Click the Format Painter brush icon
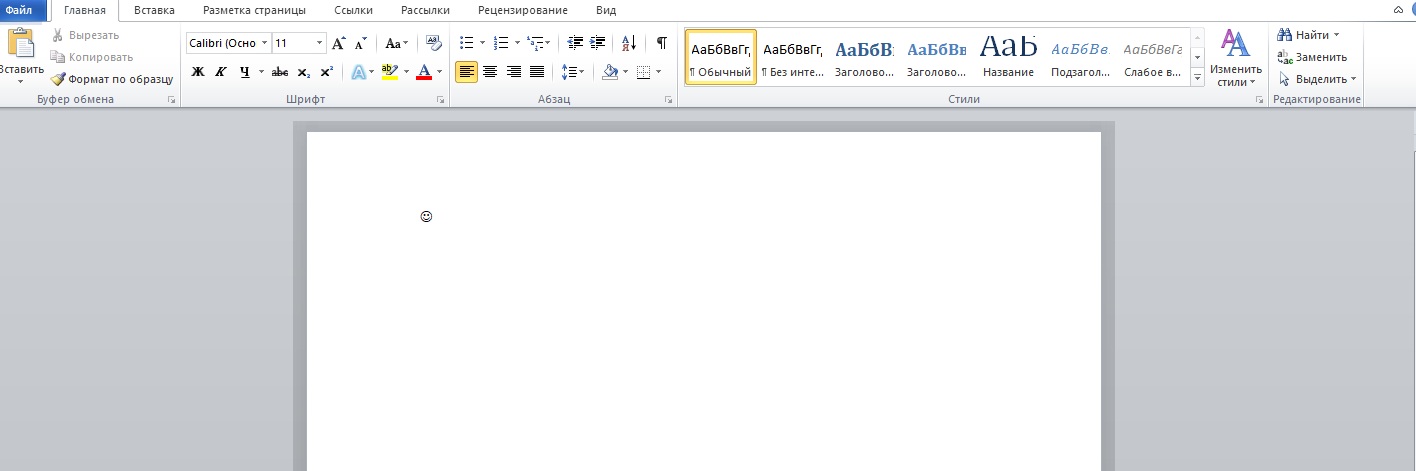 (59, 79)
